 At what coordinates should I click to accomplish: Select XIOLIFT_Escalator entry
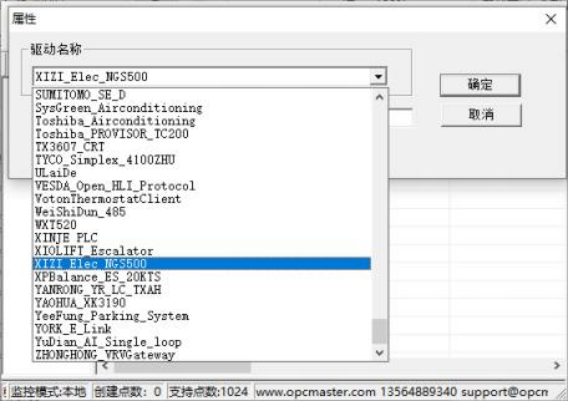click(x=201, y=251)
